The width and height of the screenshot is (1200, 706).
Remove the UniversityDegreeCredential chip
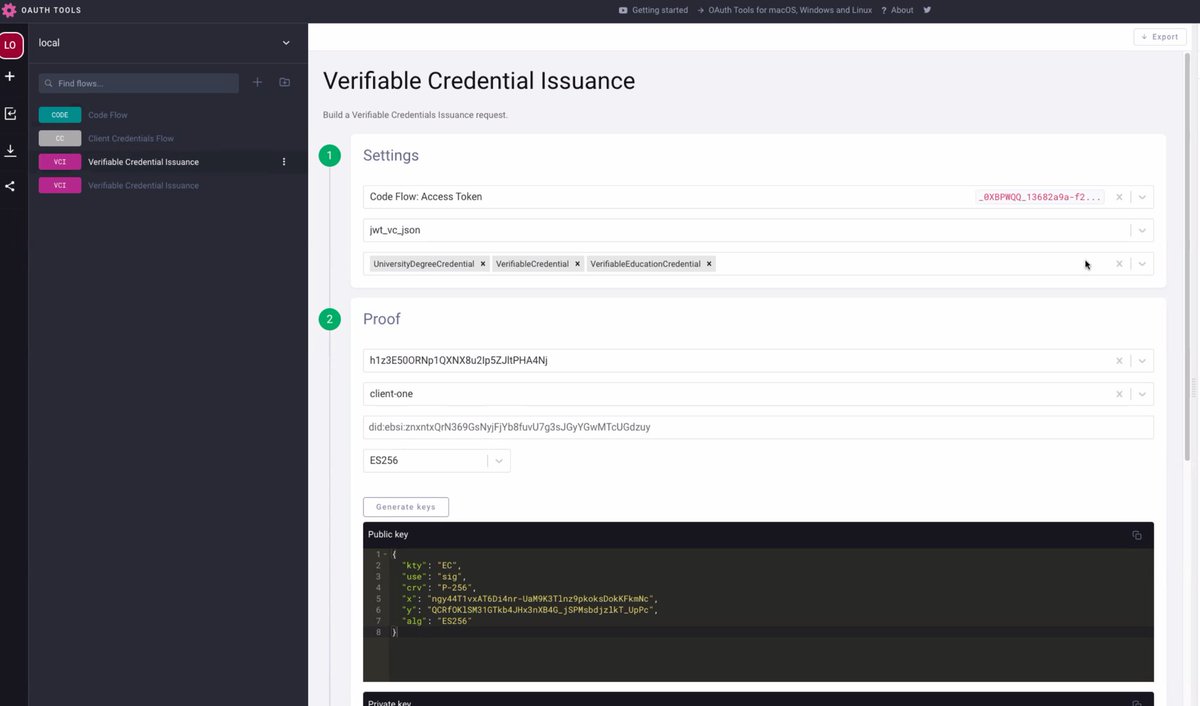(x=482, y=263)
